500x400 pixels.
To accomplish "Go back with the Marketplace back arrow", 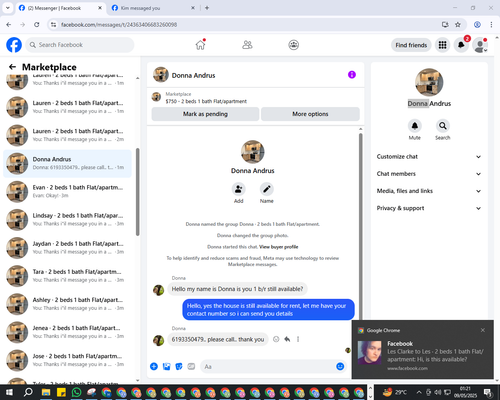I will pyautogui.click(x=12, y=67).
